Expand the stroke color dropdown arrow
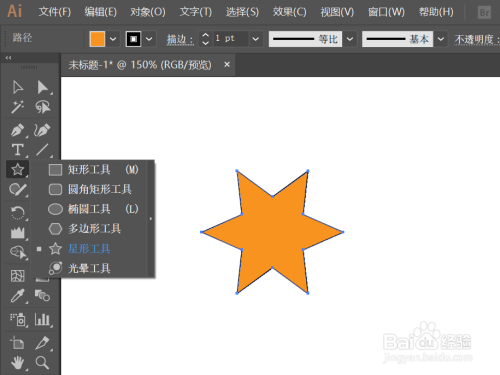This screenshot has height=375, width=500. (x=149, y=39)
